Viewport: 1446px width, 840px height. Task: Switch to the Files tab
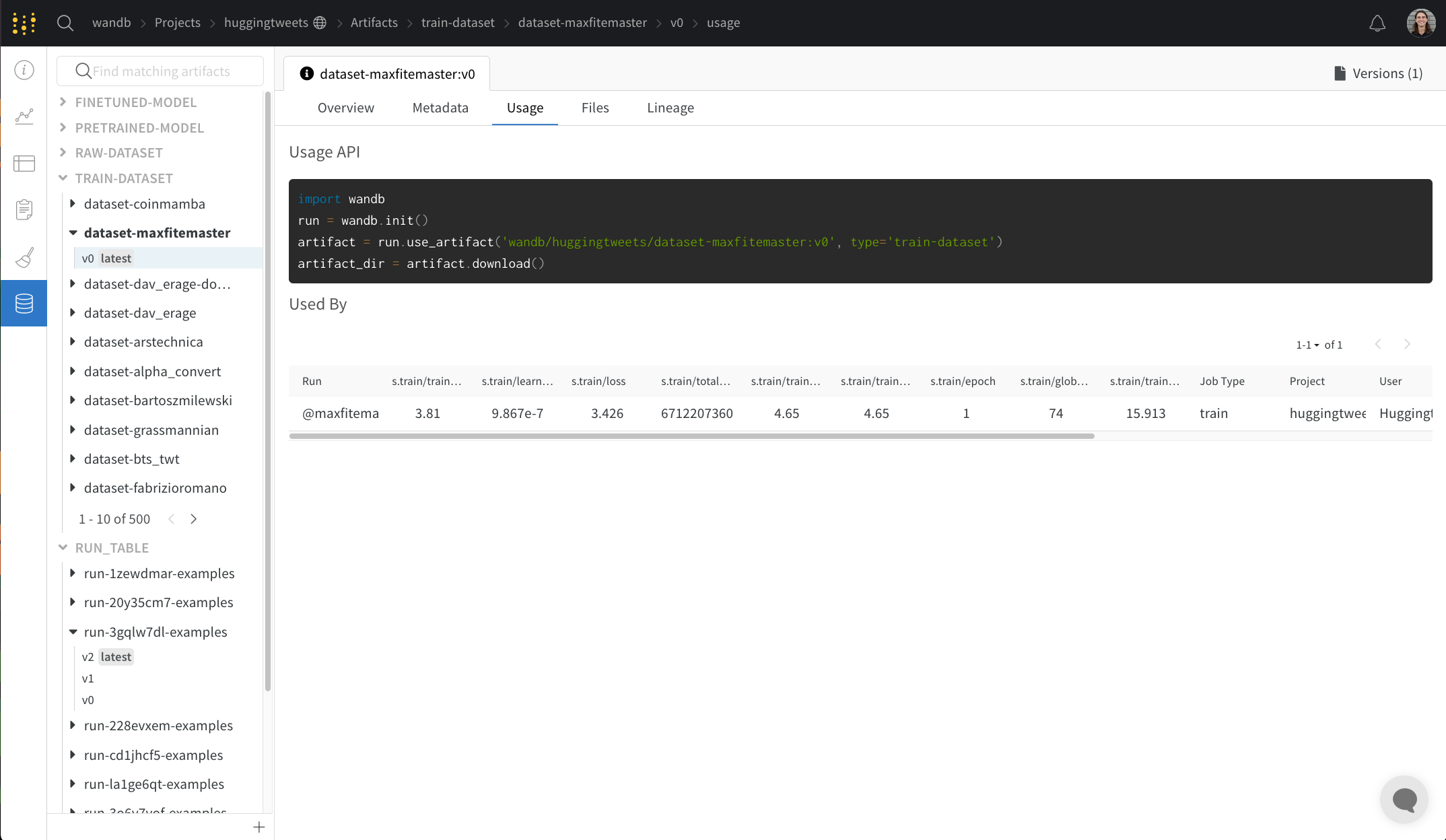click(594, 108)
